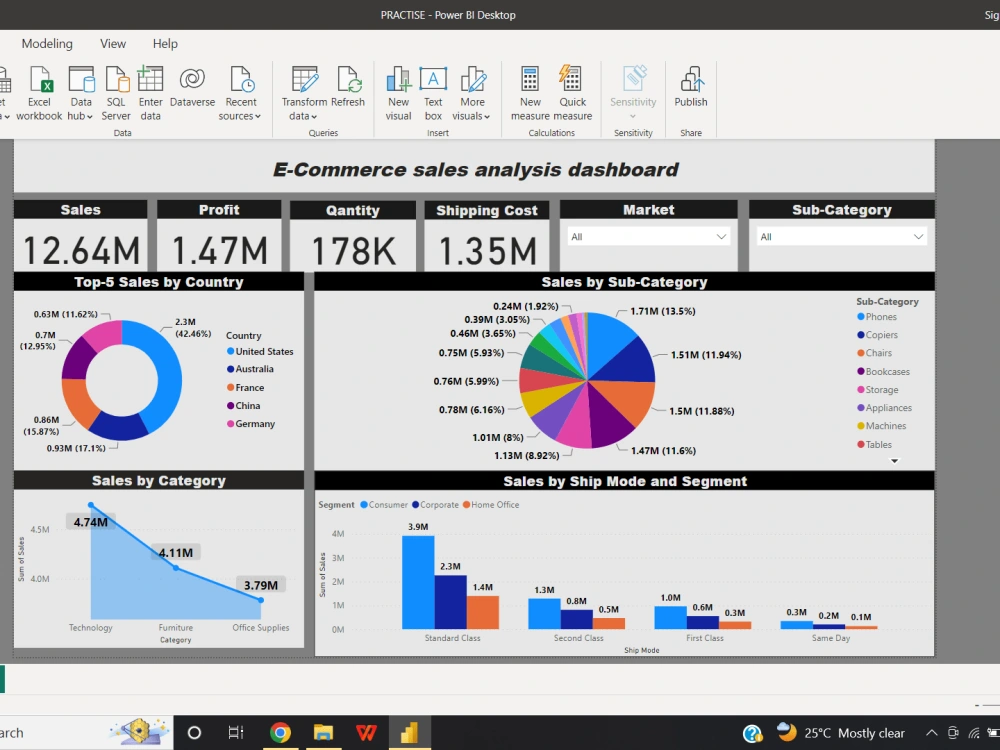The height and width of the screenshot is (750, 1000).
Task: Insert a Text box on the canvas
Action: (432, 88)
